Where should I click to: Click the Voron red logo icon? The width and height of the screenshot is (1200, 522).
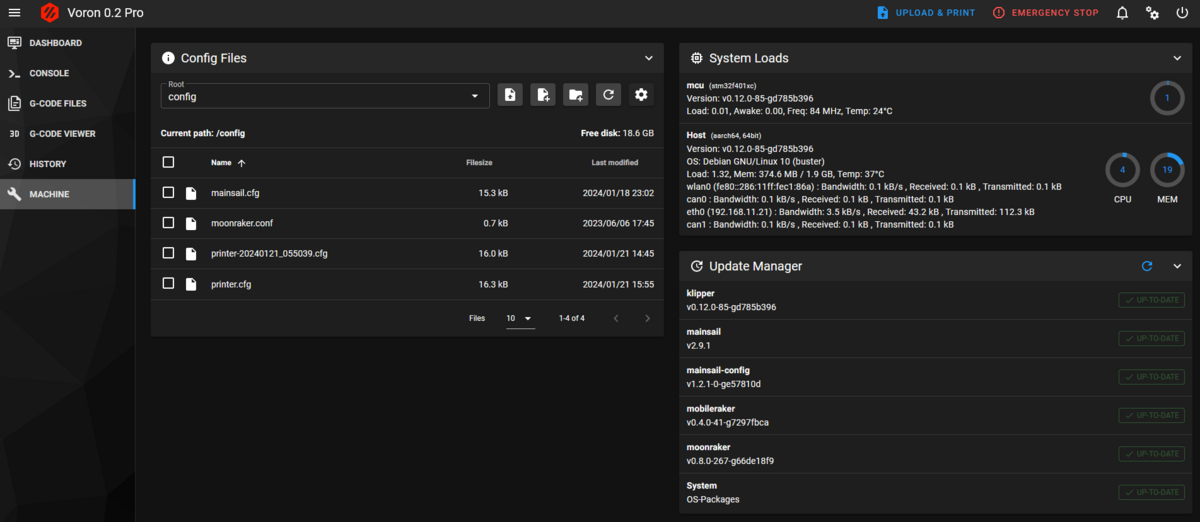pos(50,13)
